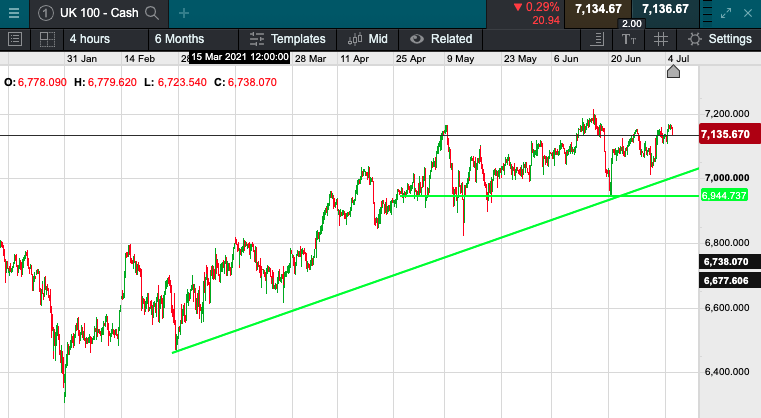Open the hamburger main menu

point(14,13)
